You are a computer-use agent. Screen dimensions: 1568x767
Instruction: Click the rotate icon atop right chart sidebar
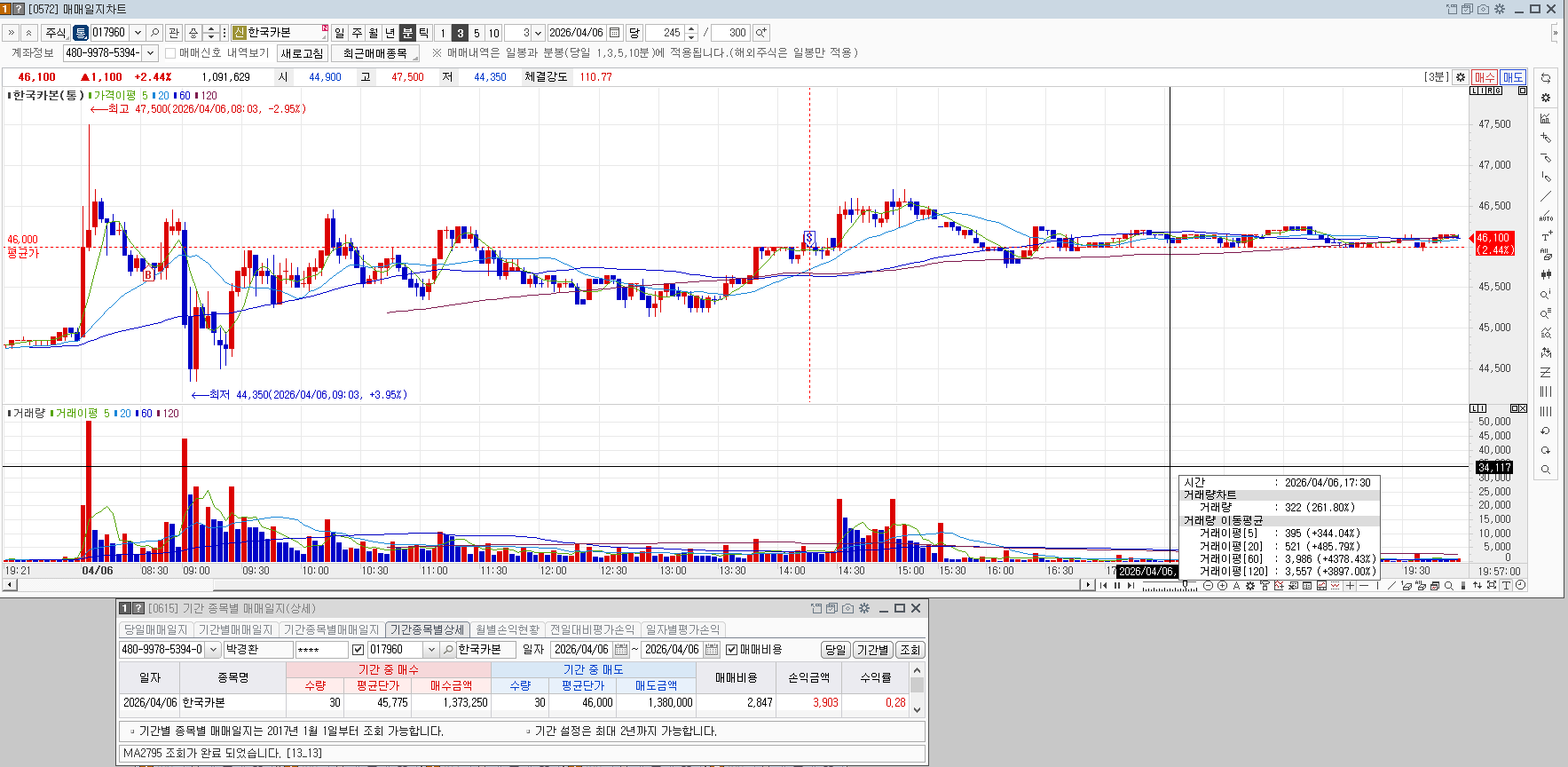coord(1546,78)
